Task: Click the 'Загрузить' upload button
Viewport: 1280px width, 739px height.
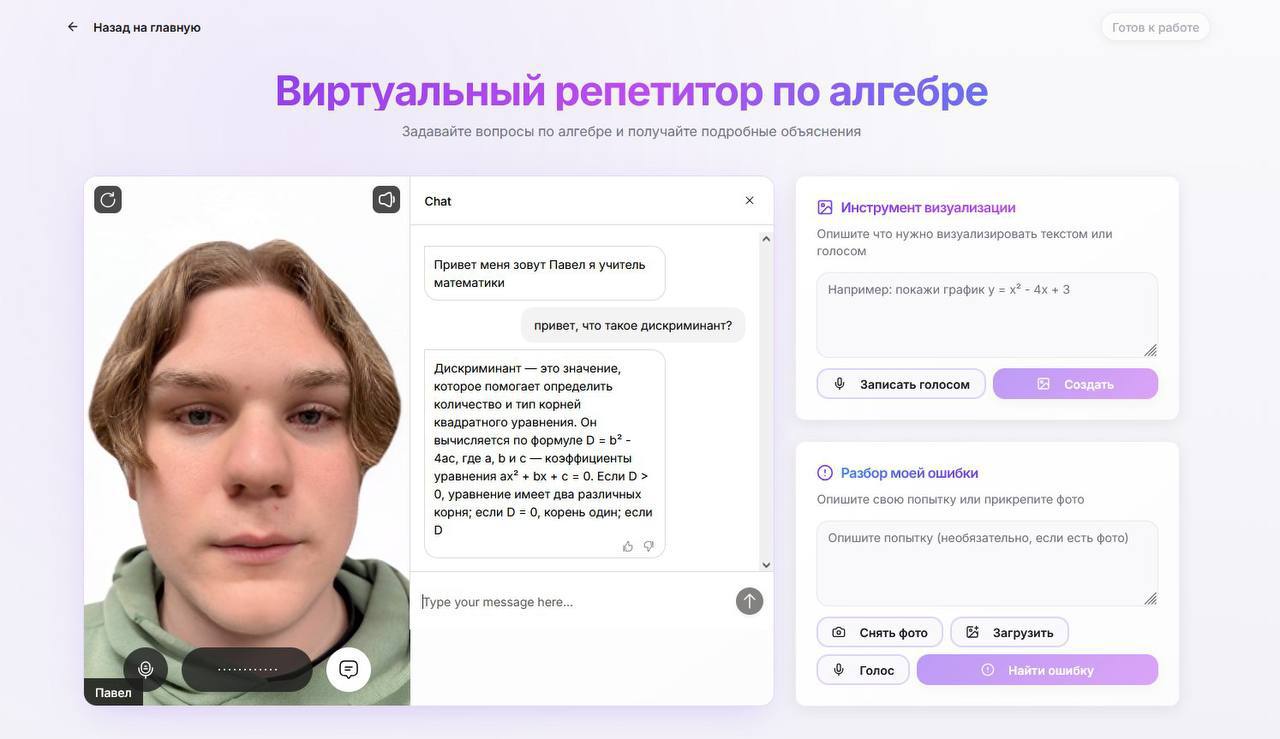Action: pos(1009,632)
